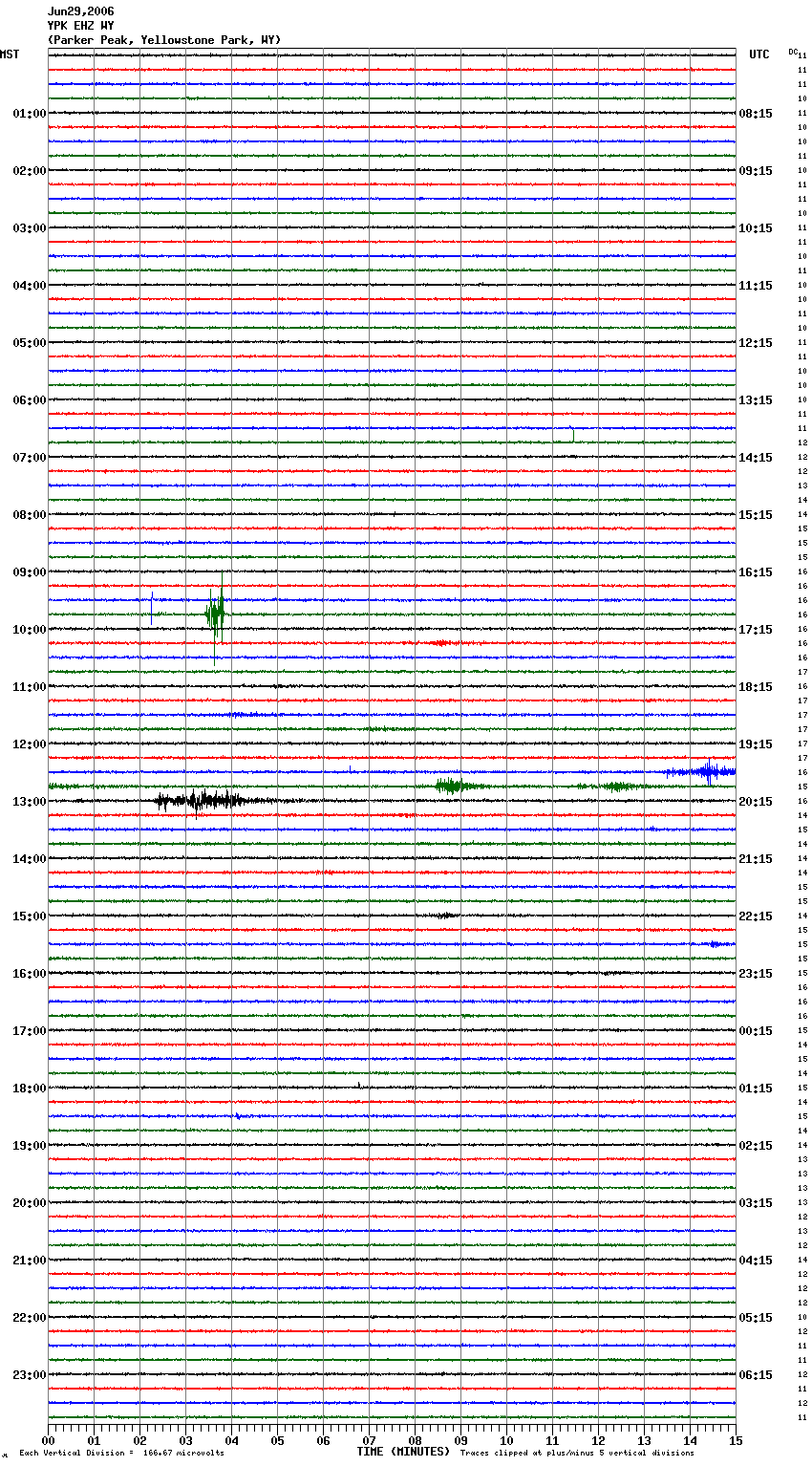Click the TIME (MINUTES) axis title
The width and height of the screenshot is (812, 1466).
403,1452
